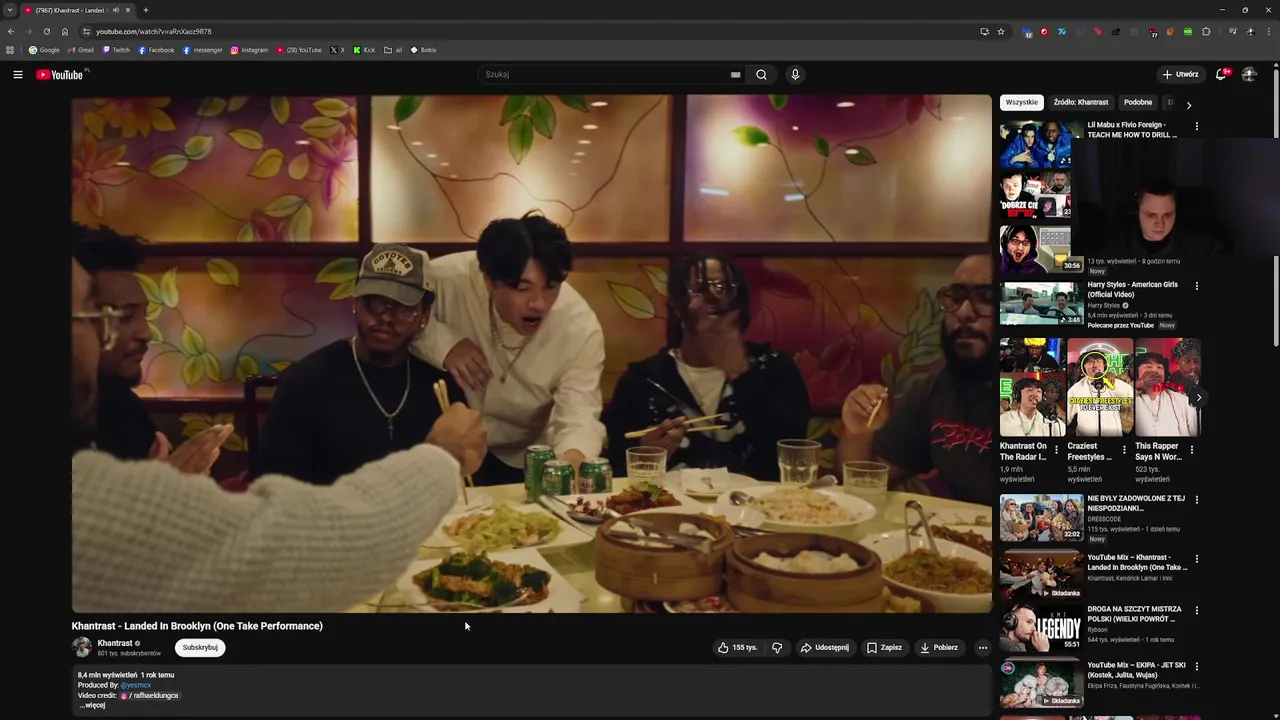Open the notifications bell
Viewport: 1280px width, 720px height.
(x=1221, y=74)
